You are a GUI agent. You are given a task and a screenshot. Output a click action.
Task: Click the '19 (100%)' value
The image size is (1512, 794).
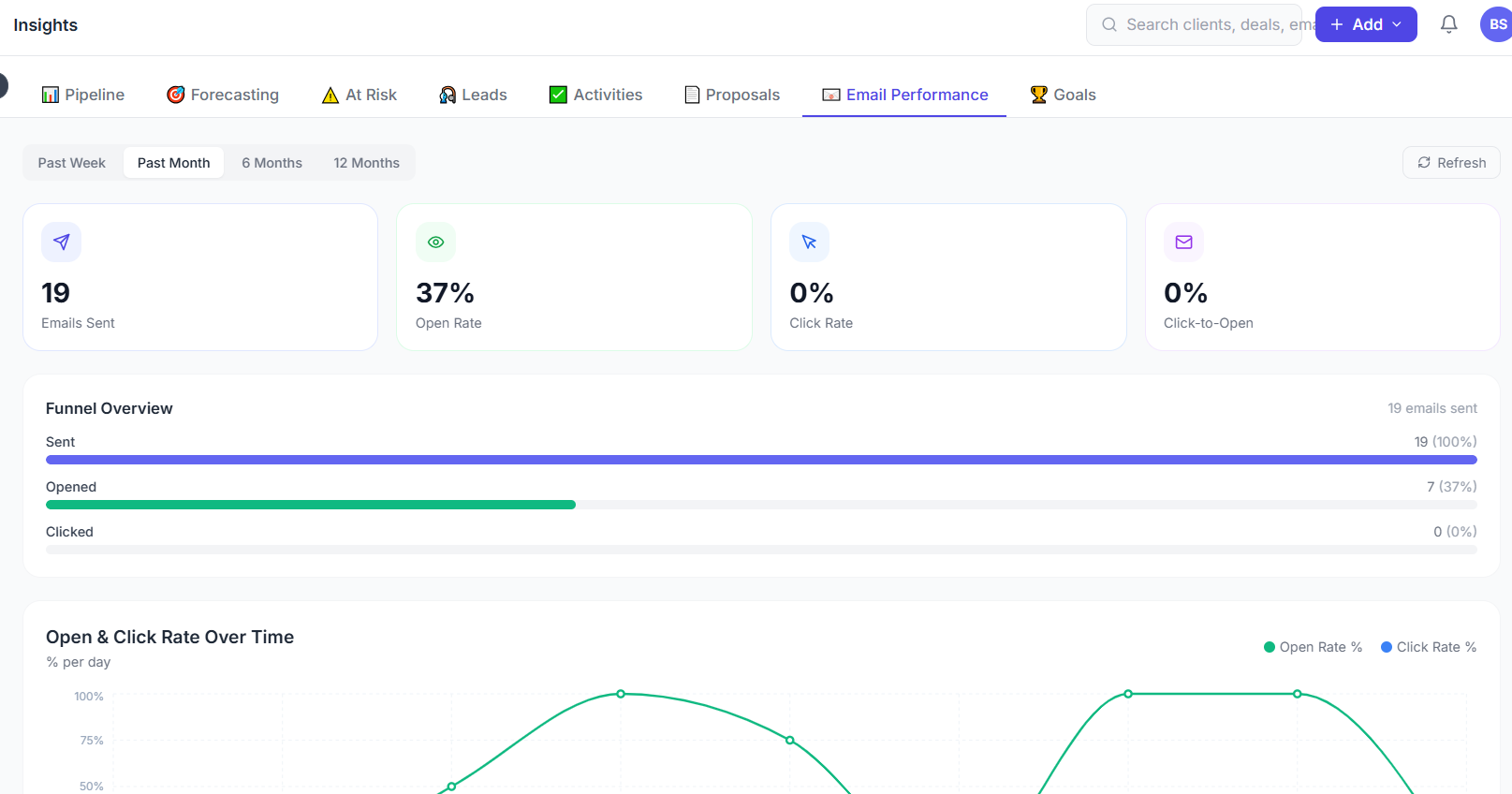pos(1446,442)
